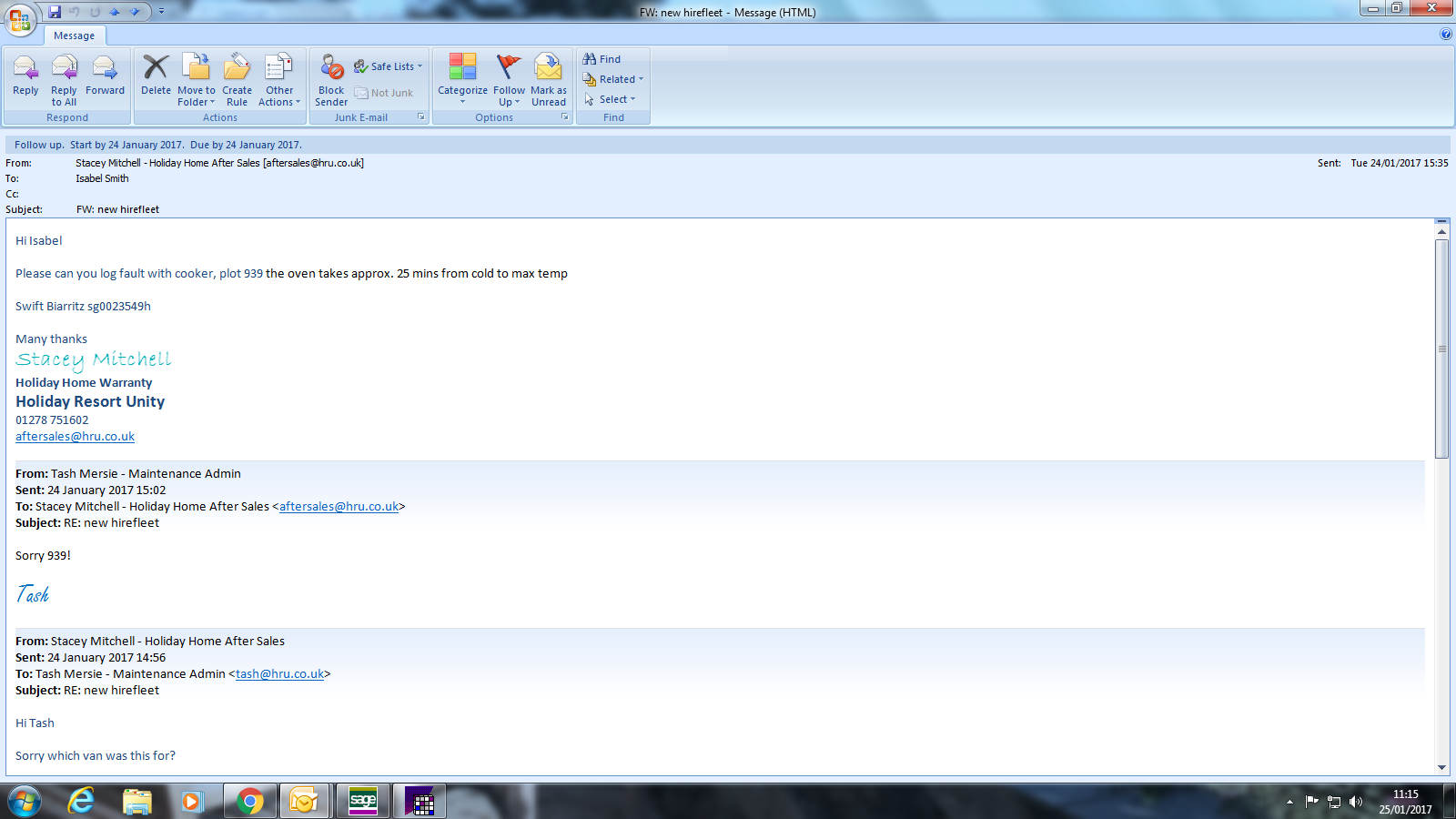The height and width of the screenshot is (819, 1456).
Task: Open Sage from the taskbar
Action: (x=363, y=802)
